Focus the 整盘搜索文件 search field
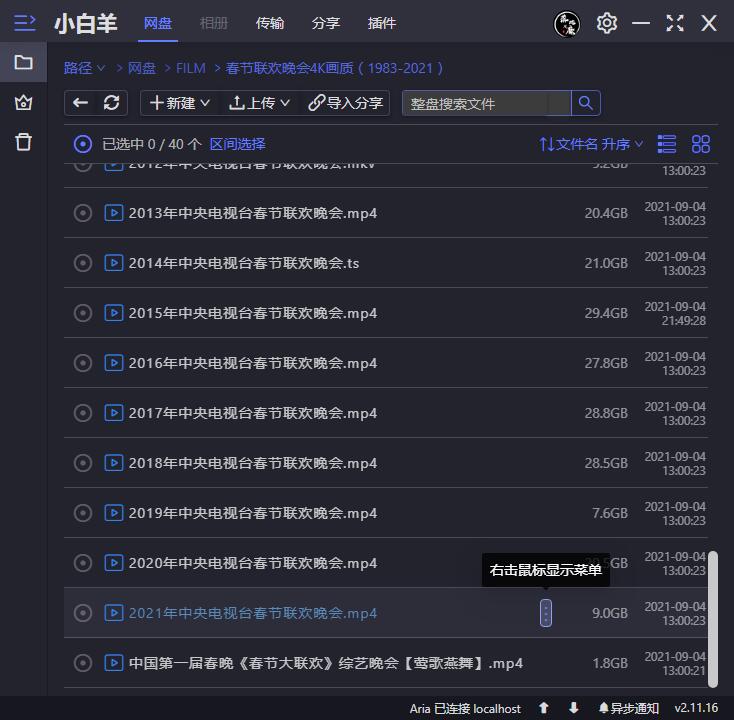Image resolution: width=734 pixels, height=720 pixels. [486, 103]
